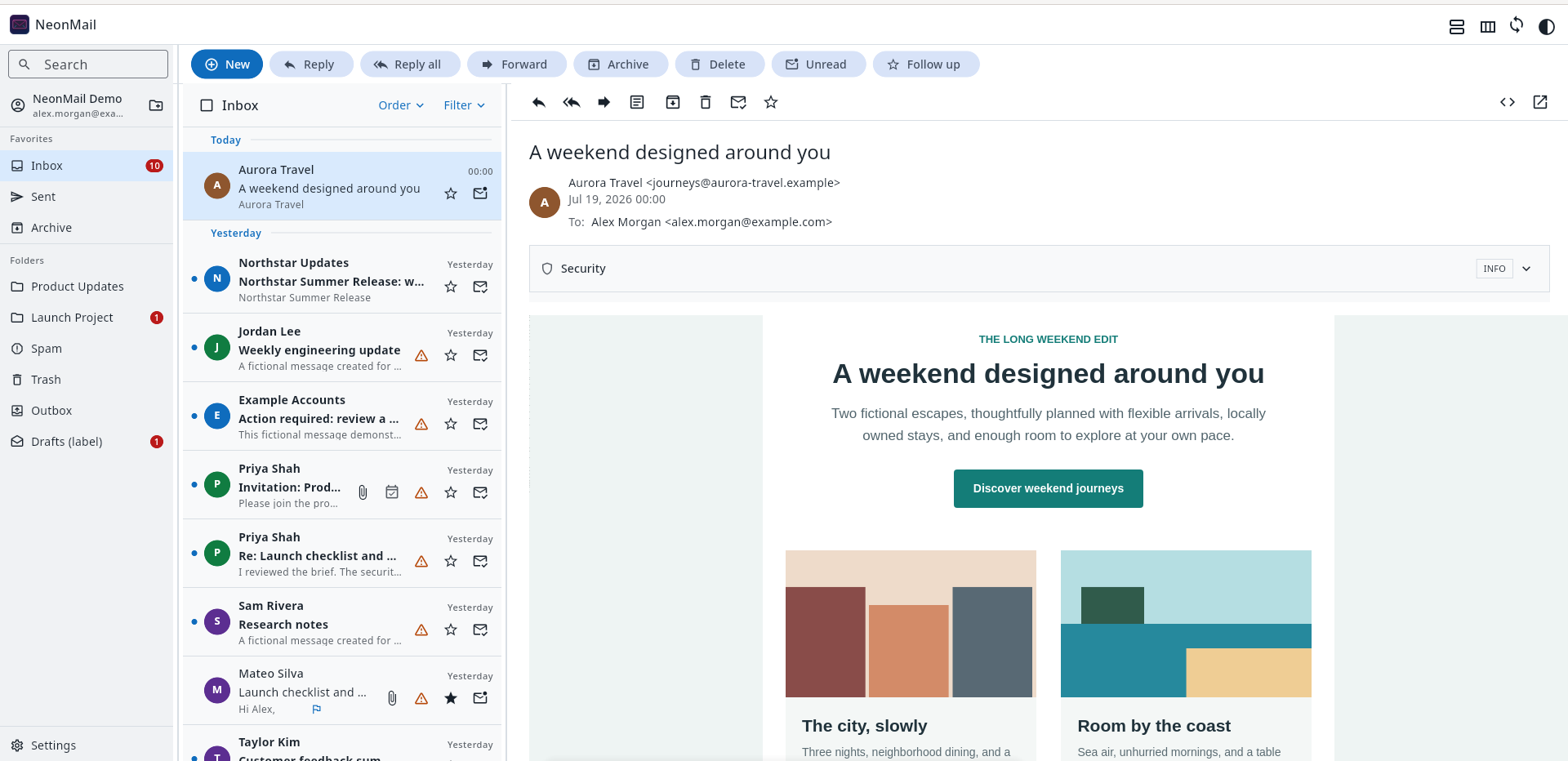Open the Filter dropdown
The height and width of the screenshot is (761, 1568).
464,105
